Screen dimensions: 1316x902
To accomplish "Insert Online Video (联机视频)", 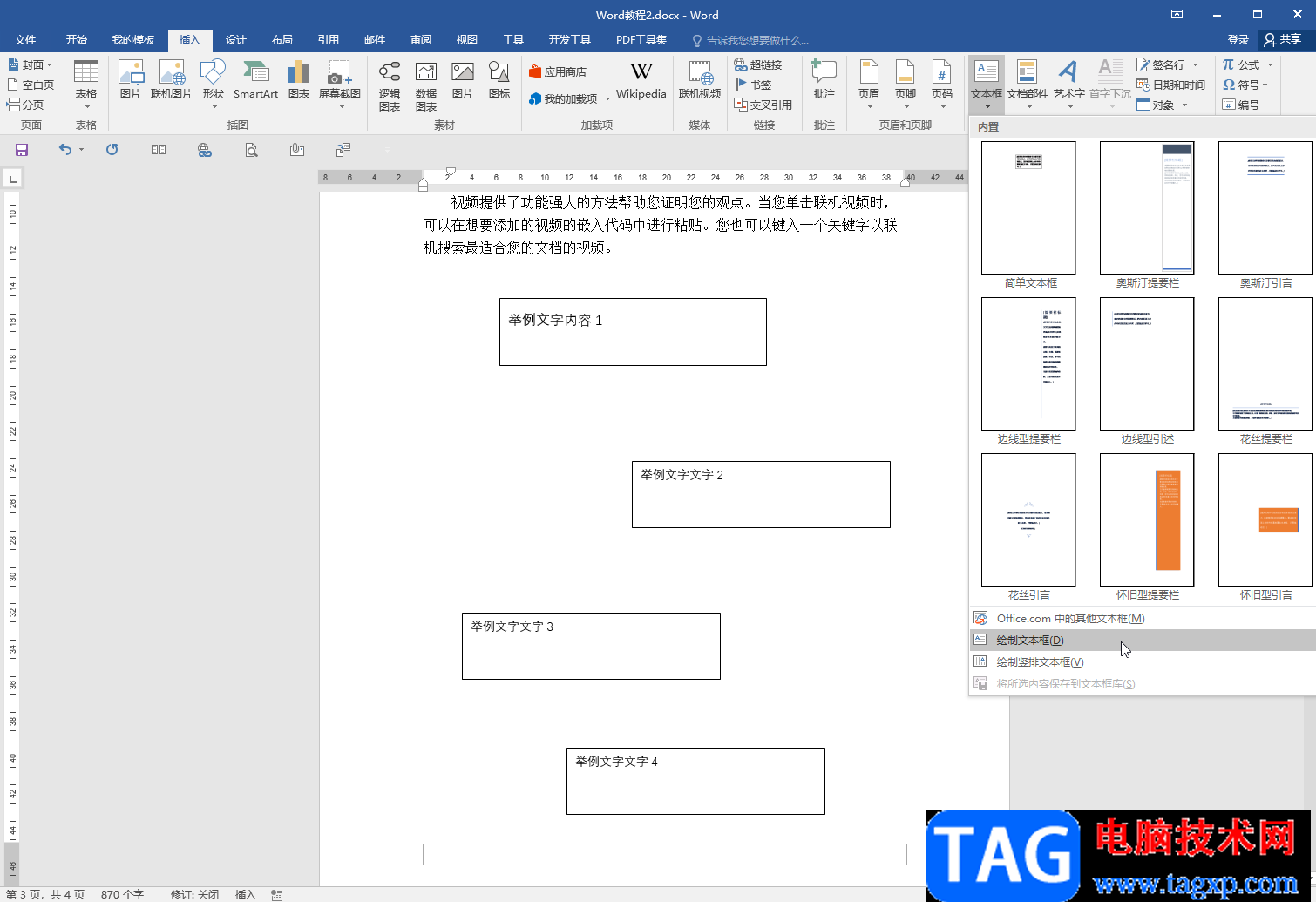I will 700,80.
